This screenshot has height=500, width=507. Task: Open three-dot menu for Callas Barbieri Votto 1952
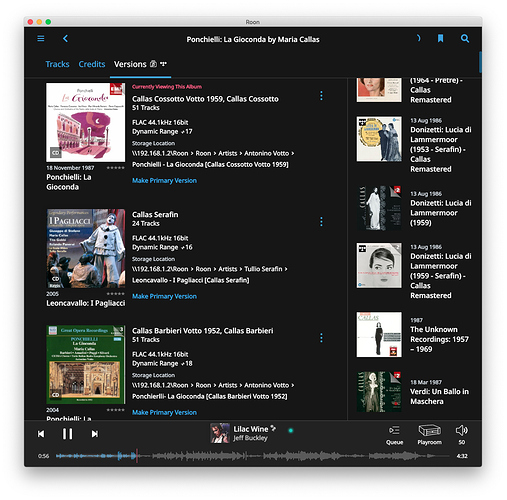(321, 338)
